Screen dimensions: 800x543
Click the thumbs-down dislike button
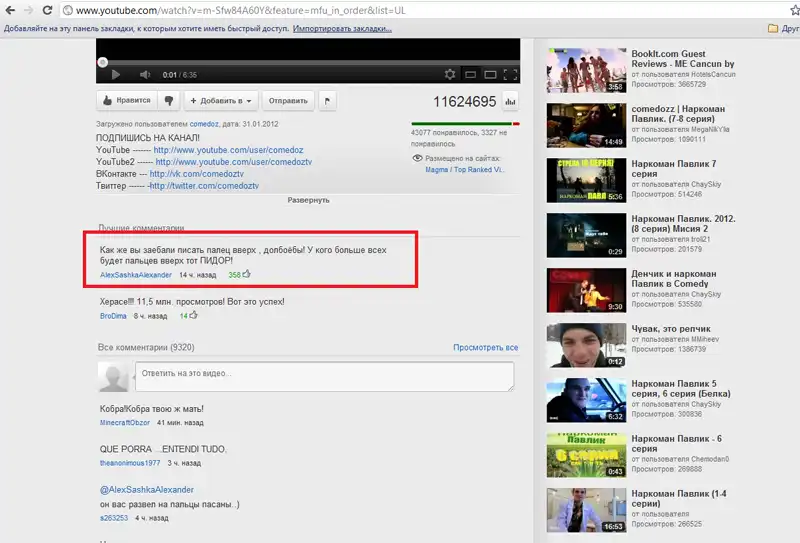[170, 101]
